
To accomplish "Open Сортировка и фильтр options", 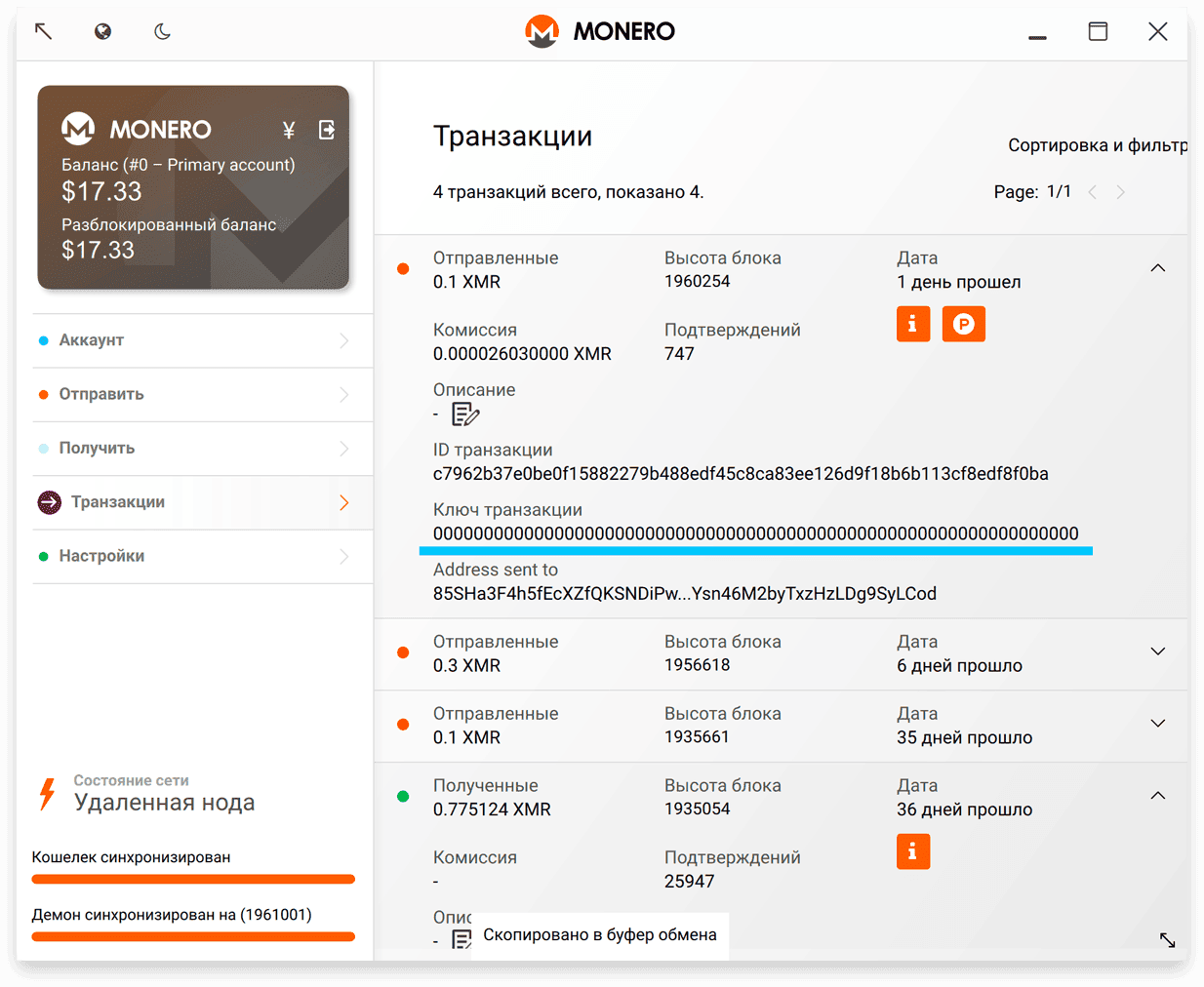I will click(1098, 145).
